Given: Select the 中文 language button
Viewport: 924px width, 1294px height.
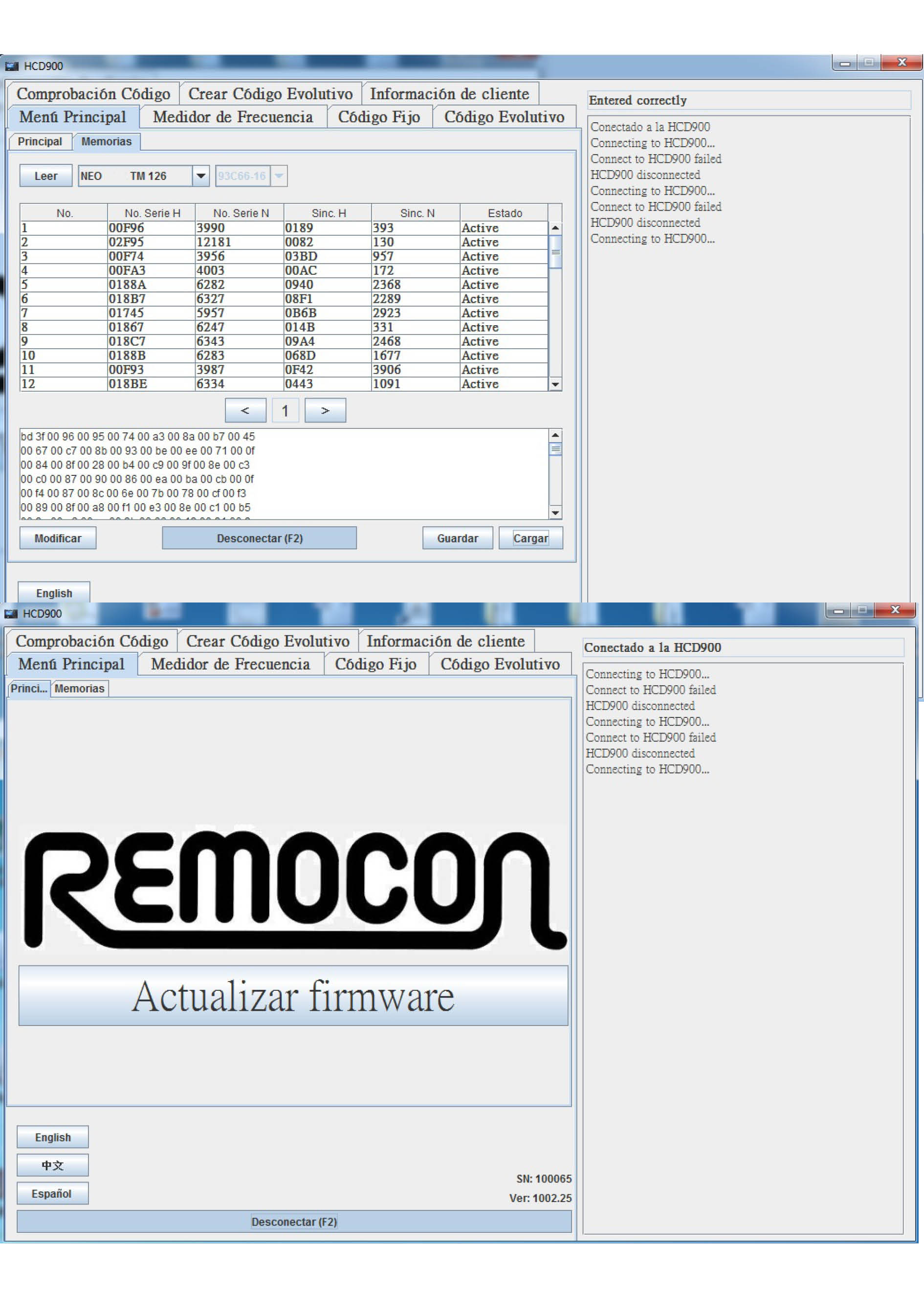Looking at the screenshot, I should tap(52, 1165).
